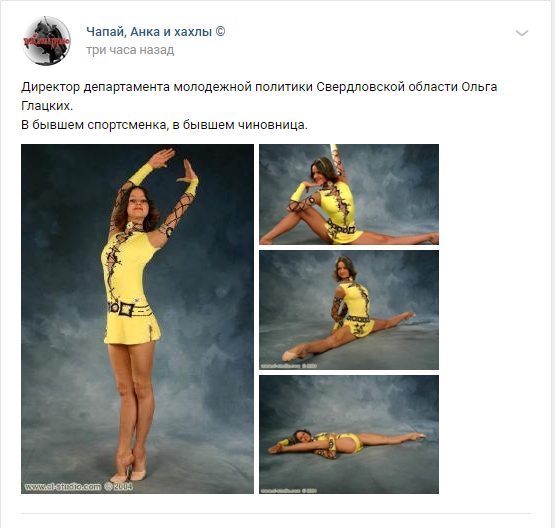Click watermark in the middle-right photo

coord(289,366)
